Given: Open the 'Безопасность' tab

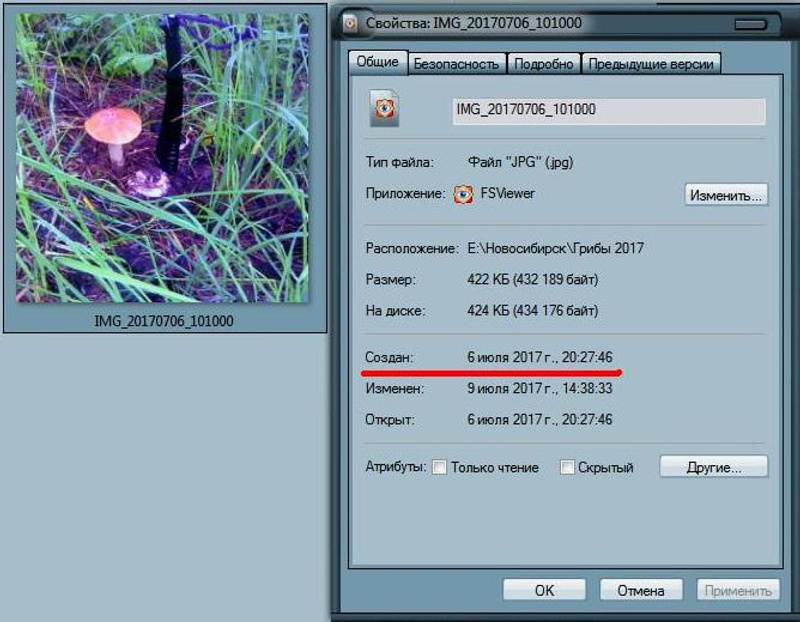Looking at the screenshot, I should (456, 64).
